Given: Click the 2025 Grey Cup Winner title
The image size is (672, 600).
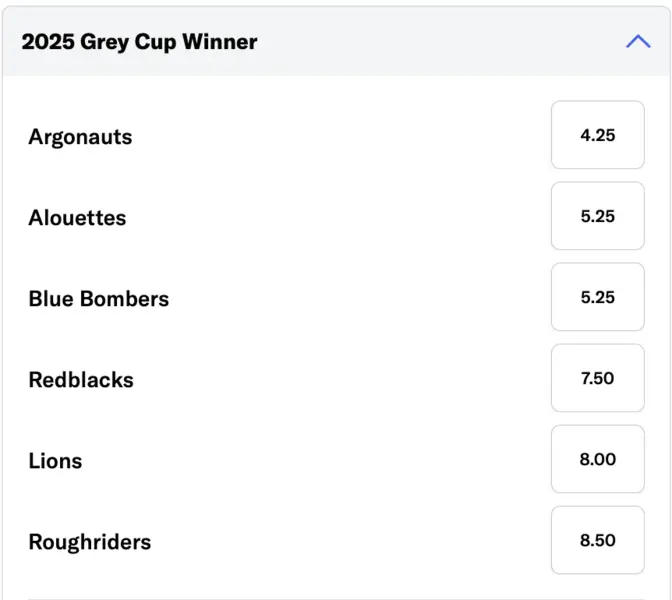Looking at the screenshot, I should (139, 42).
